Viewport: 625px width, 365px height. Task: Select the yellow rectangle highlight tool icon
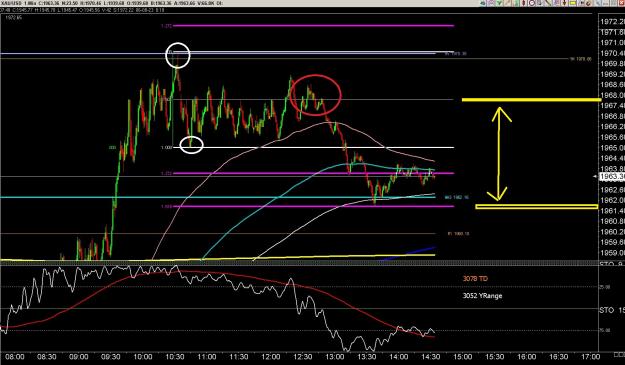[x=573, y=3]
